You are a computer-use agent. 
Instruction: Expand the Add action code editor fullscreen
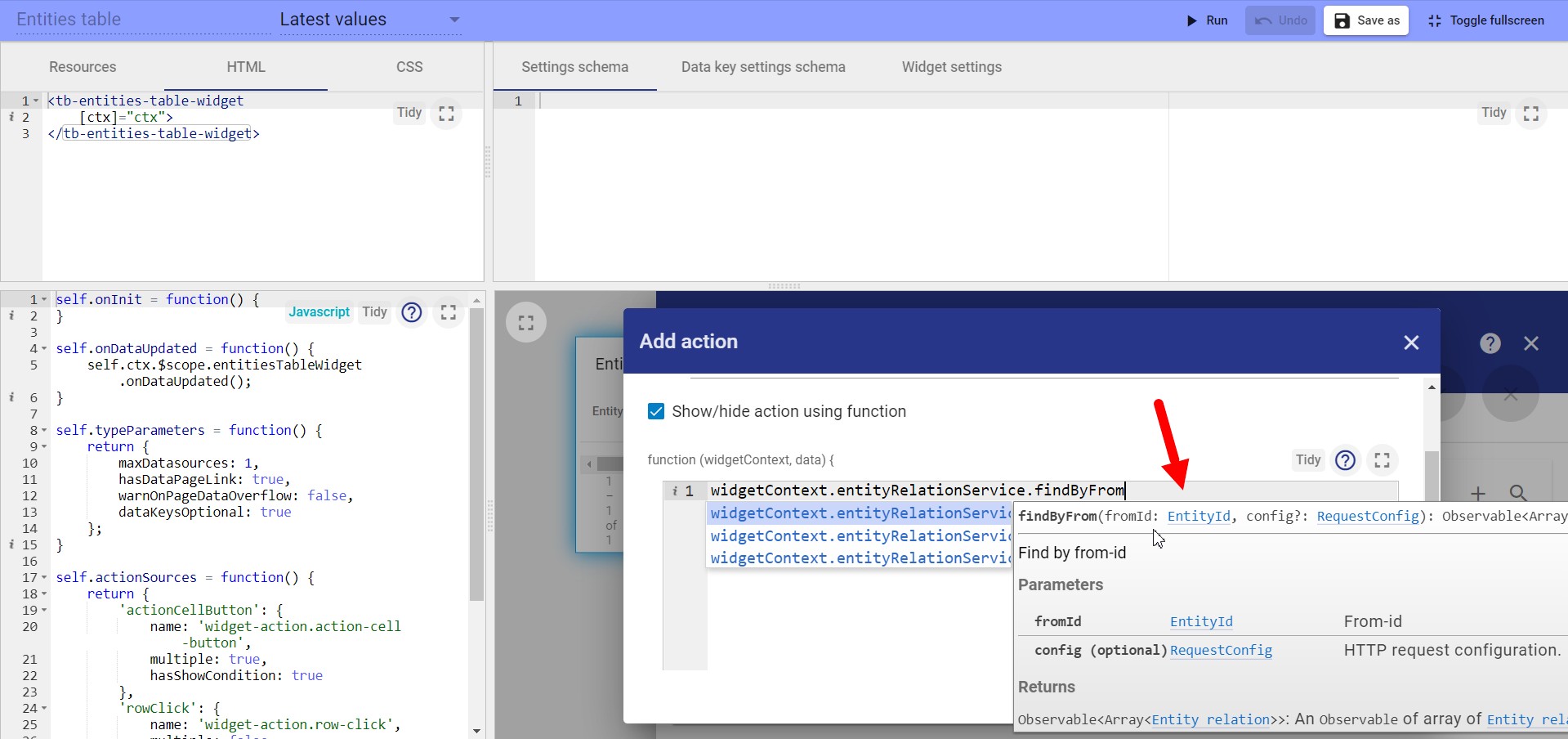(x=1381, y=460)
